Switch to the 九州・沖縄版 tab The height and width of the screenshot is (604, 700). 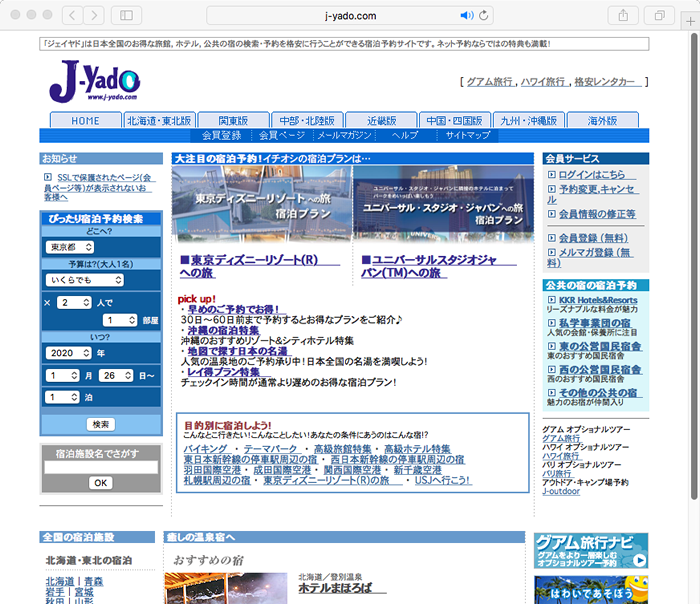529,121
